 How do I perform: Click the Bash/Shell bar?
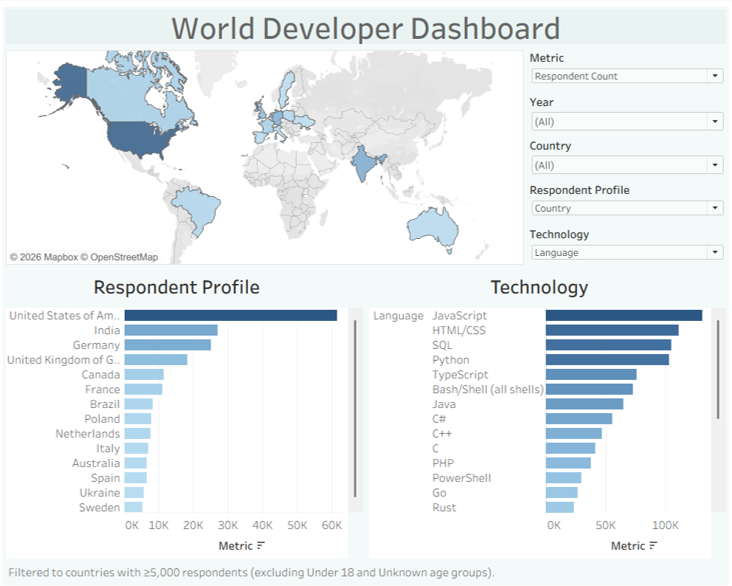click(589, 389)
